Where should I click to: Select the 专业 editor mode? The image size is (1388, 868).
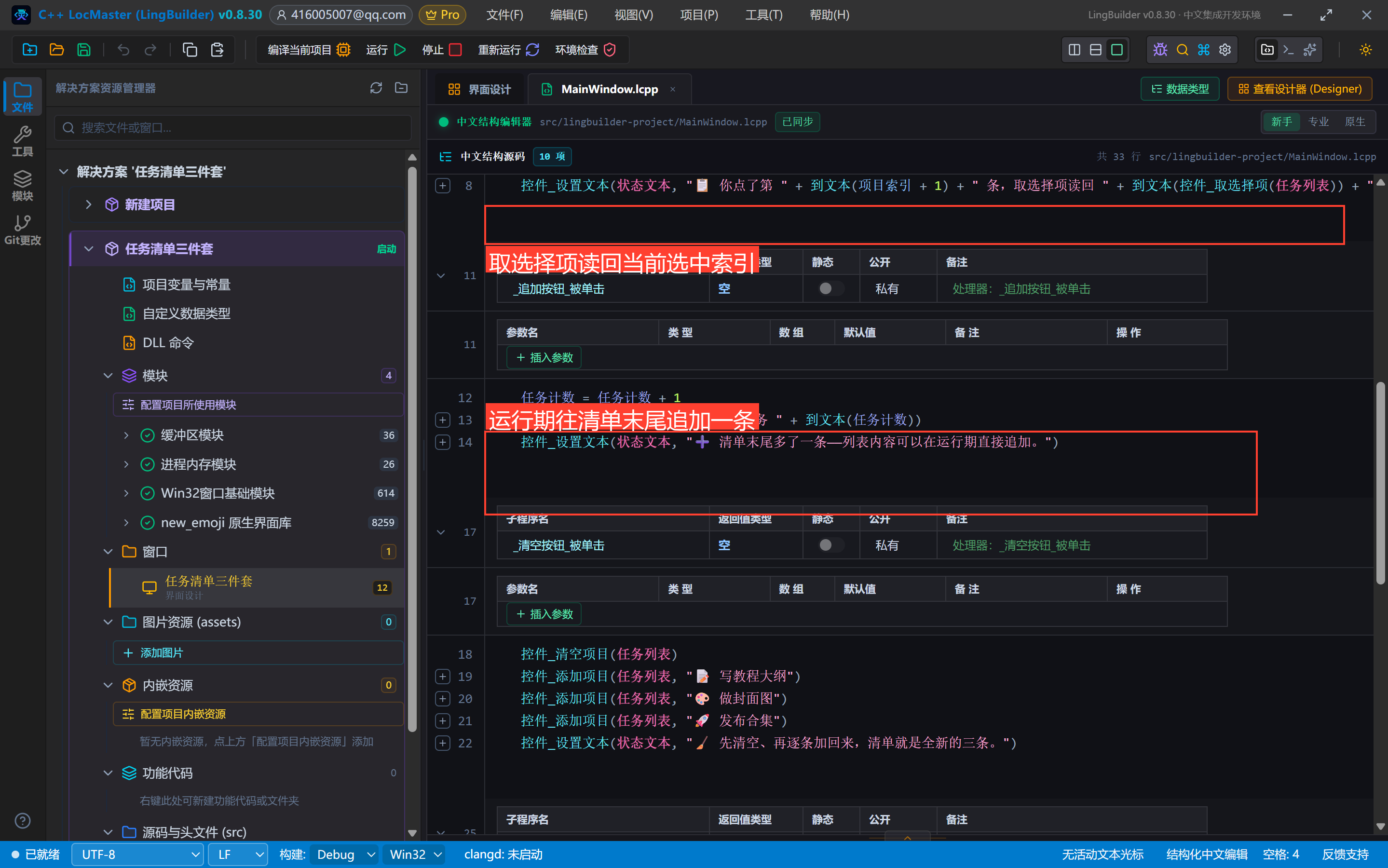pos(1319,122)
